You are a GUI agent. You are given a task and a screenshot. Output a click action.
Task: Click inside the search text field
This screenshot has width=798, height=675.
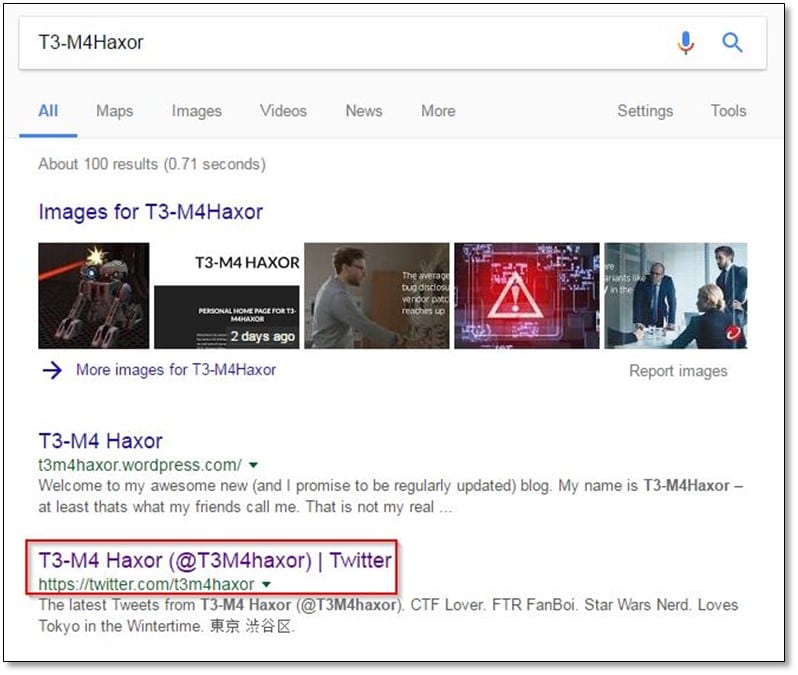click(x=340, y=43)
